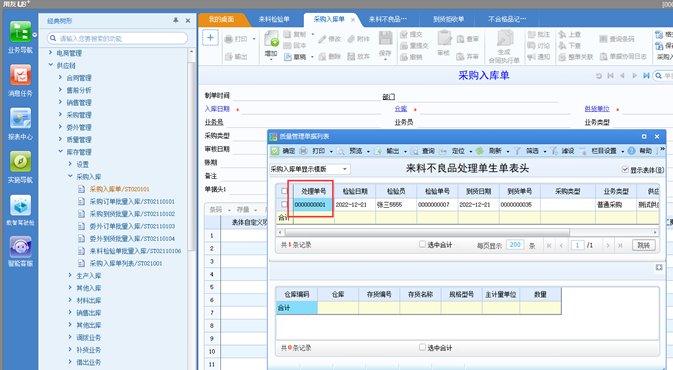Viewport: 673px width, 370px height.
Task: Click the 供货单位 link label
Action: point(597,109)
